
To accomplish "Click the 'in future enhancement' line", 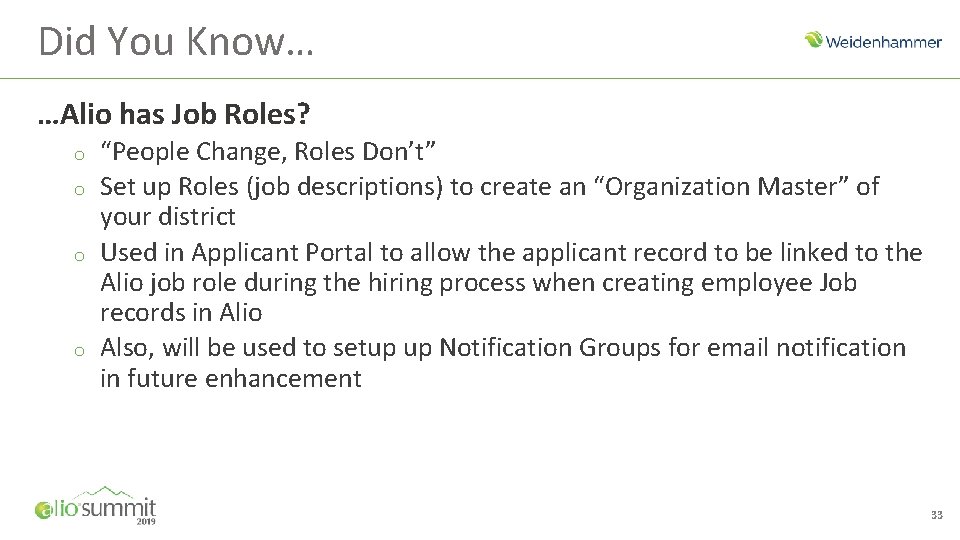I will (230, 379).
